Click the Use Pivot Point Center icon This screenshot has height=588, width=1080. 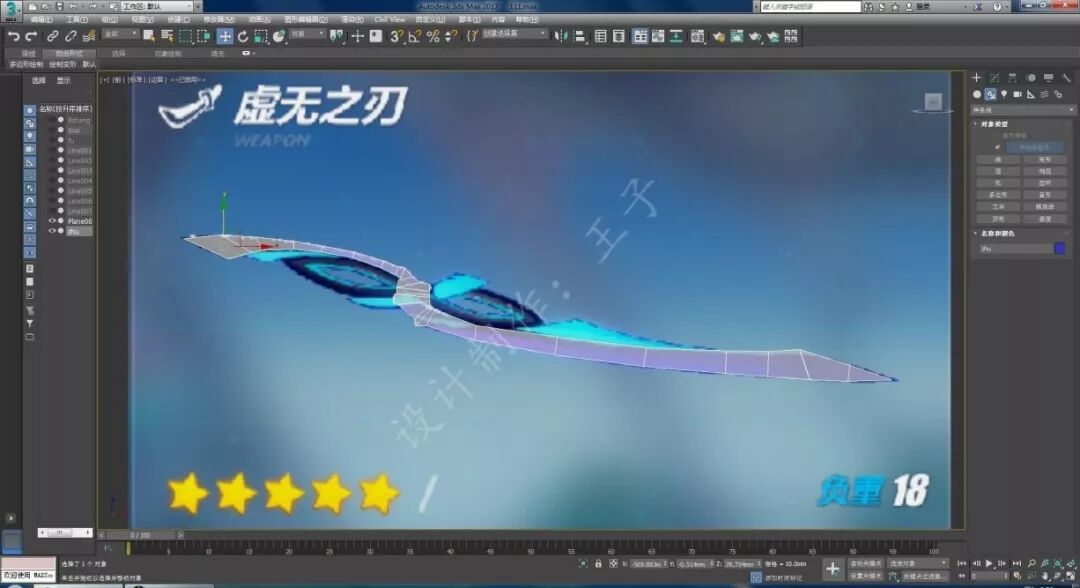point(337,36)
